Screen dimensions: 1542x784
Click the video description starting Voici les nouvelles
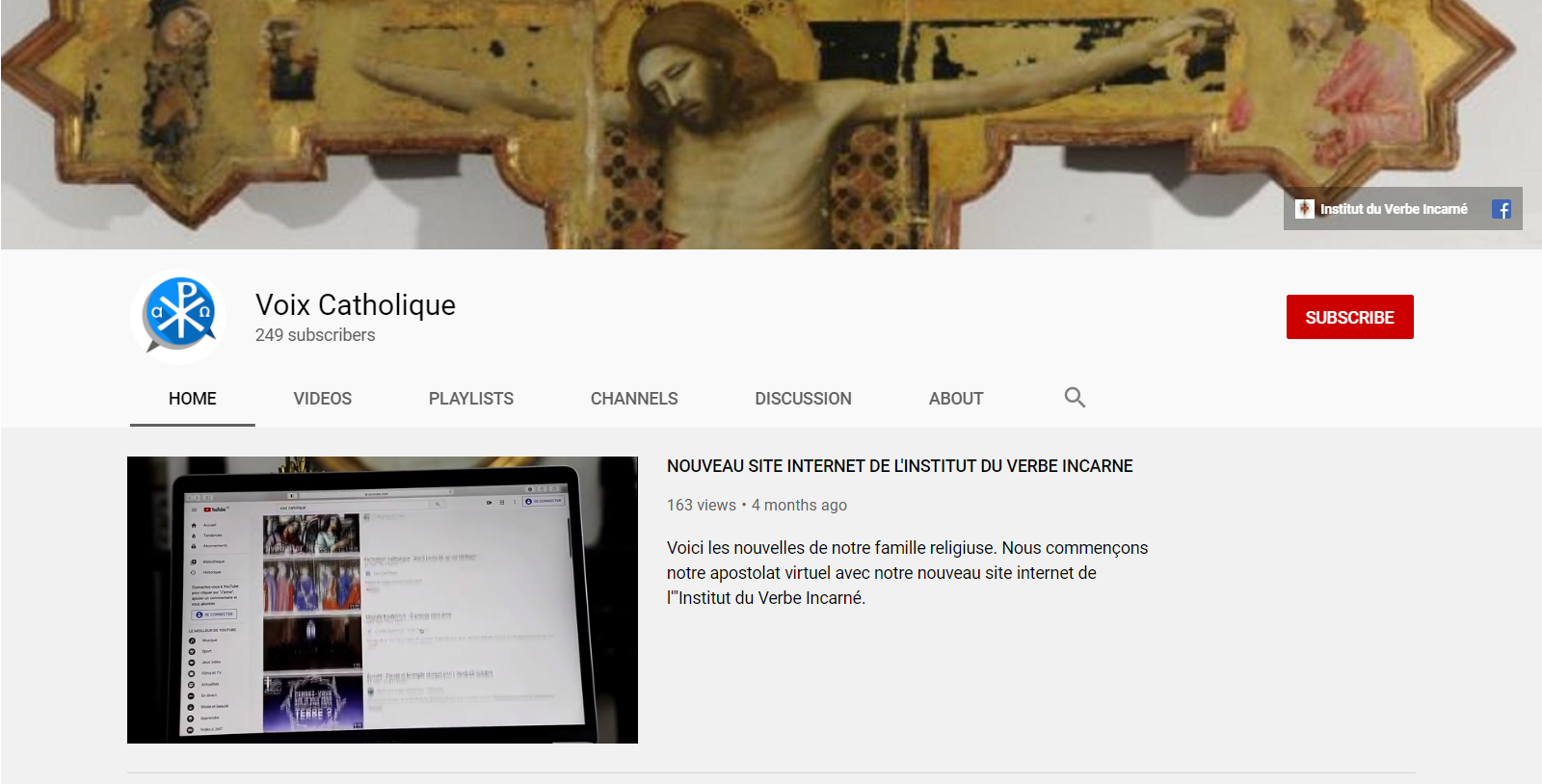[x=908, y=573]
